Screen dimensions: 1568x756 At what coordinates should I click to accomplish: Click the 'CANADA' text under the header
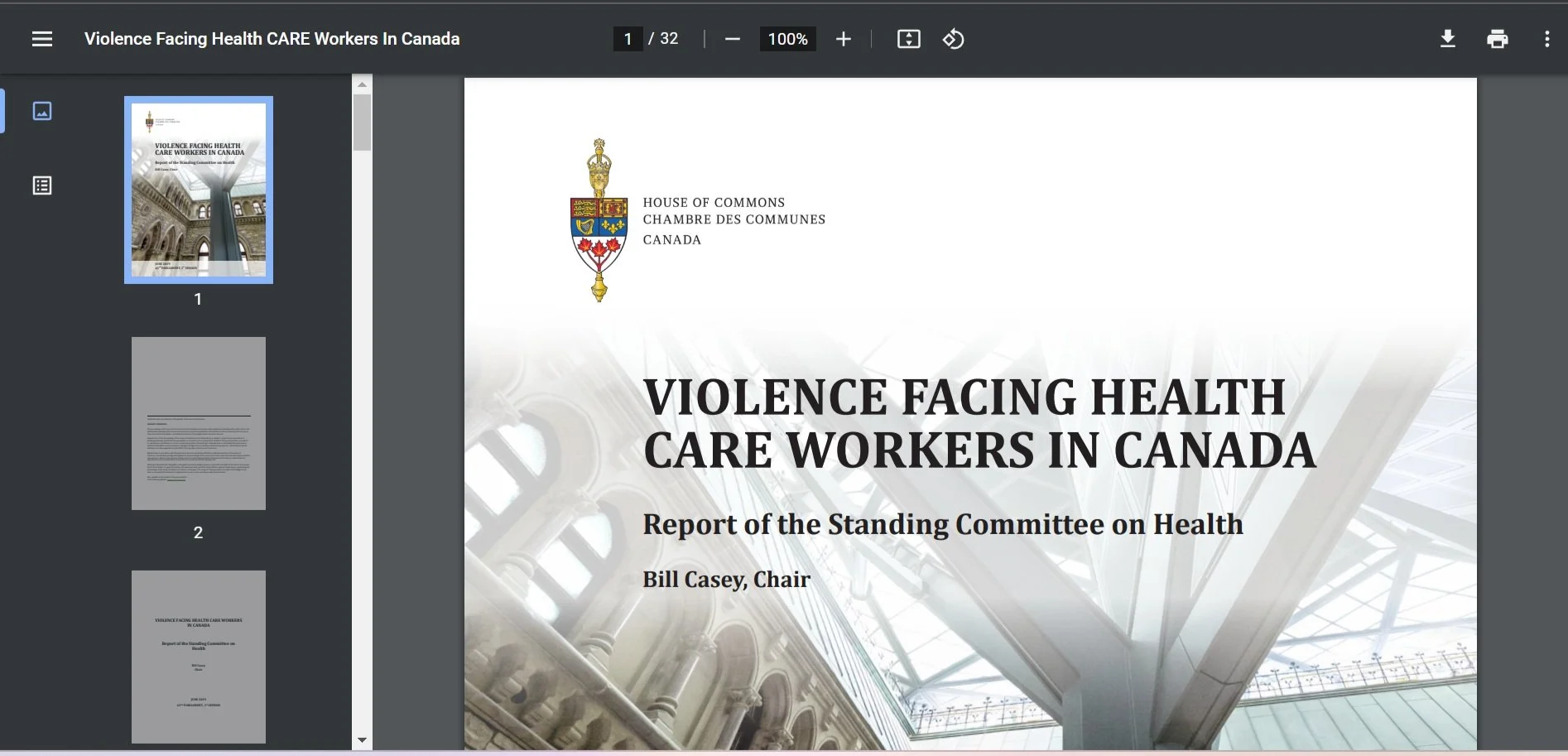[672, 240]
